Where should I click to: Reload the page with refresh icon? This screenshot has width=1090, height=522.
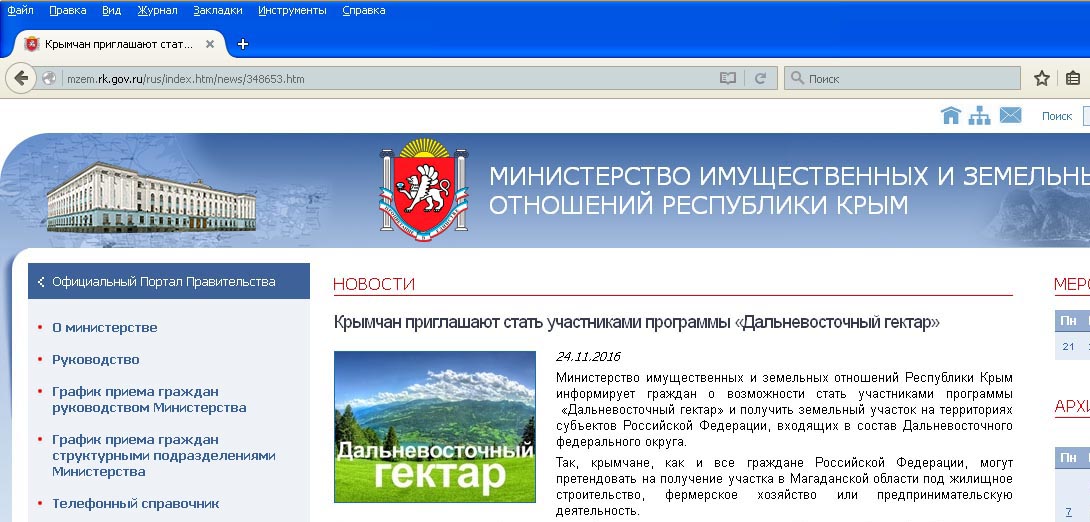click(760, 79)
